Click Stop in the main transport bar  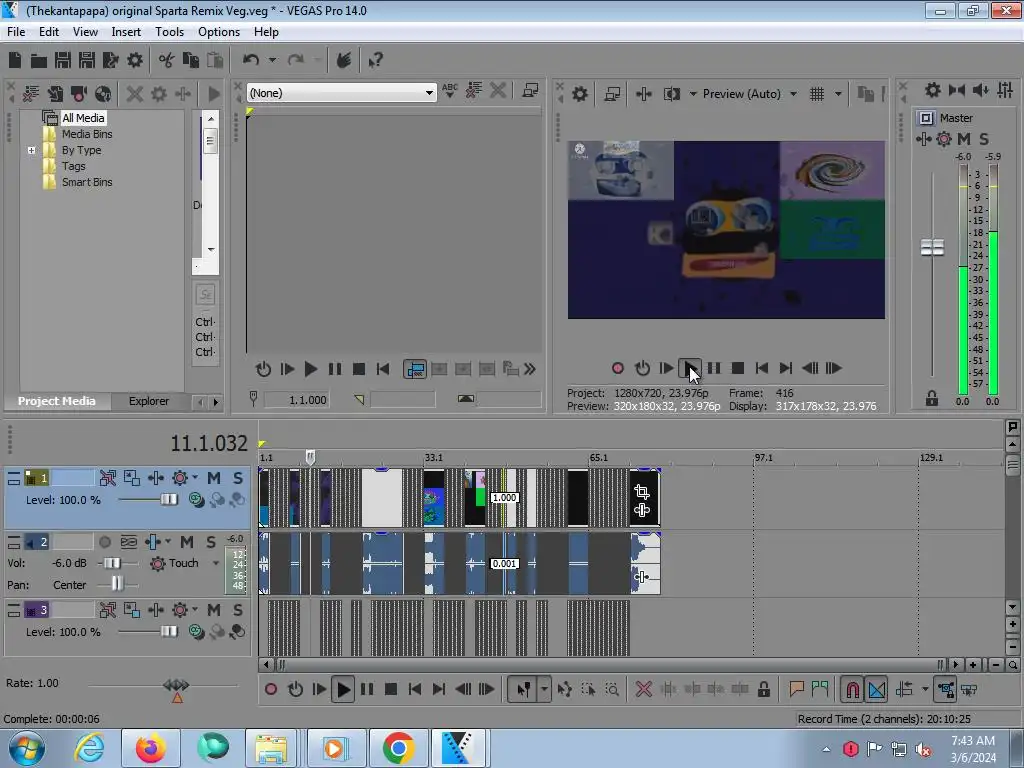click(391, 690)
